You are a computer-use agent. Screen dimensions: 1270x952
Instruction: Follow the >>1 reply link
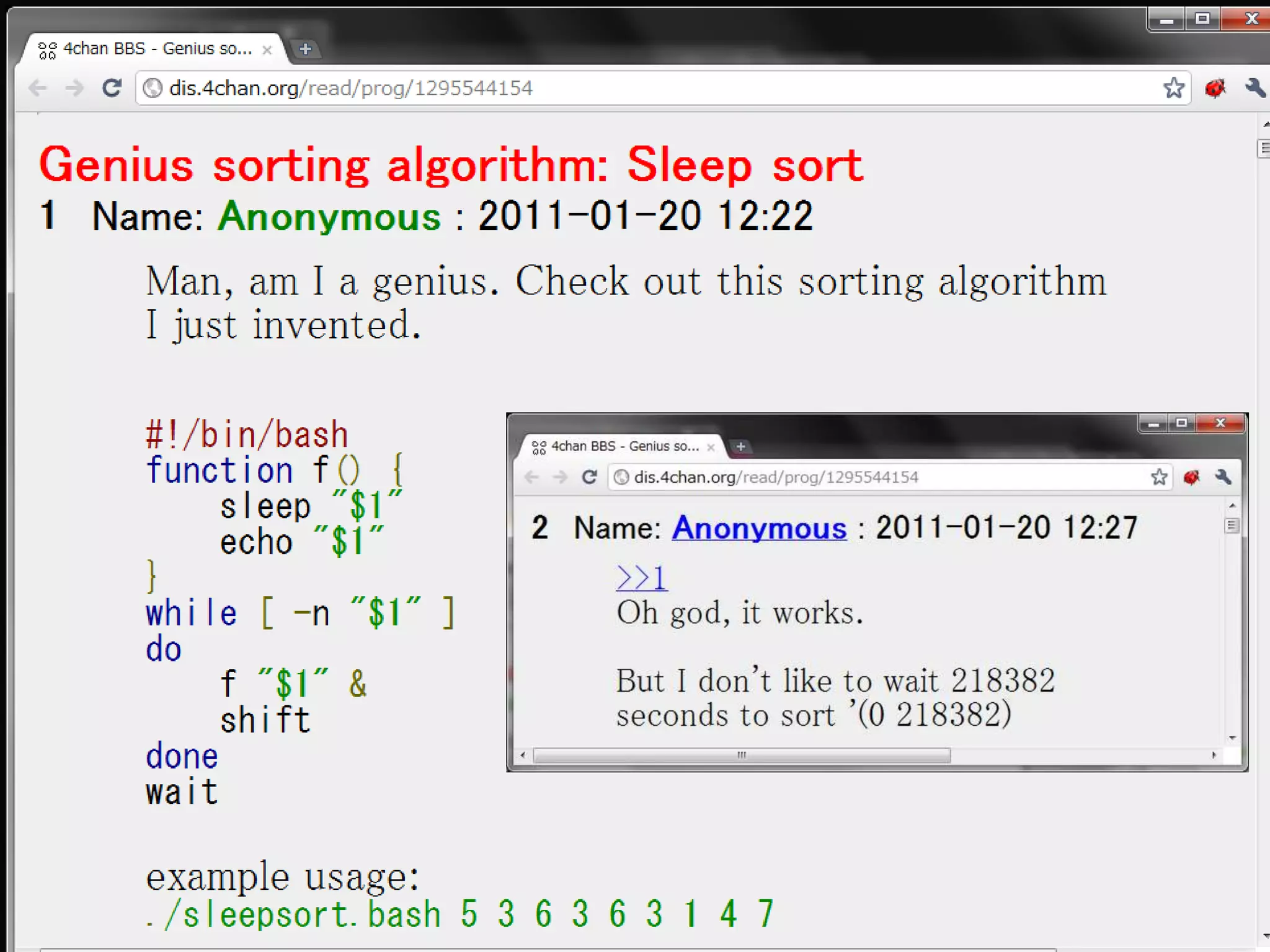pos(641,578)
